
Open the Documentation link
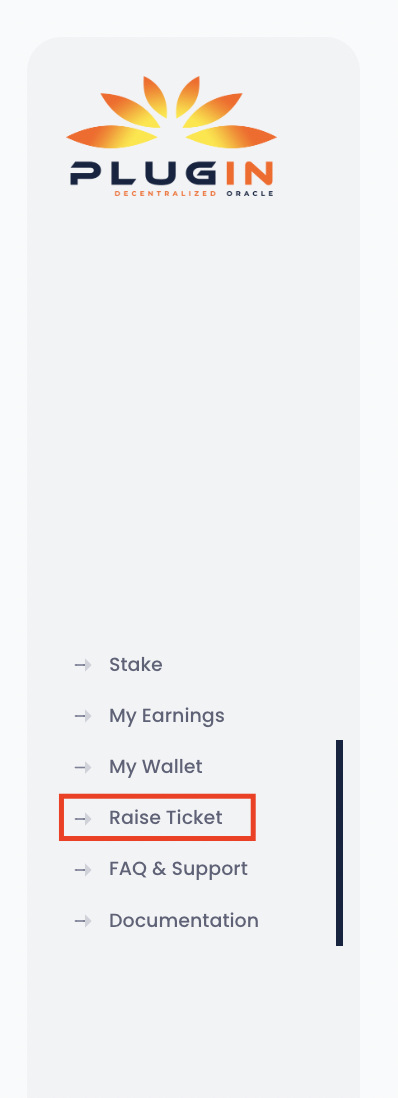(184, 920)
